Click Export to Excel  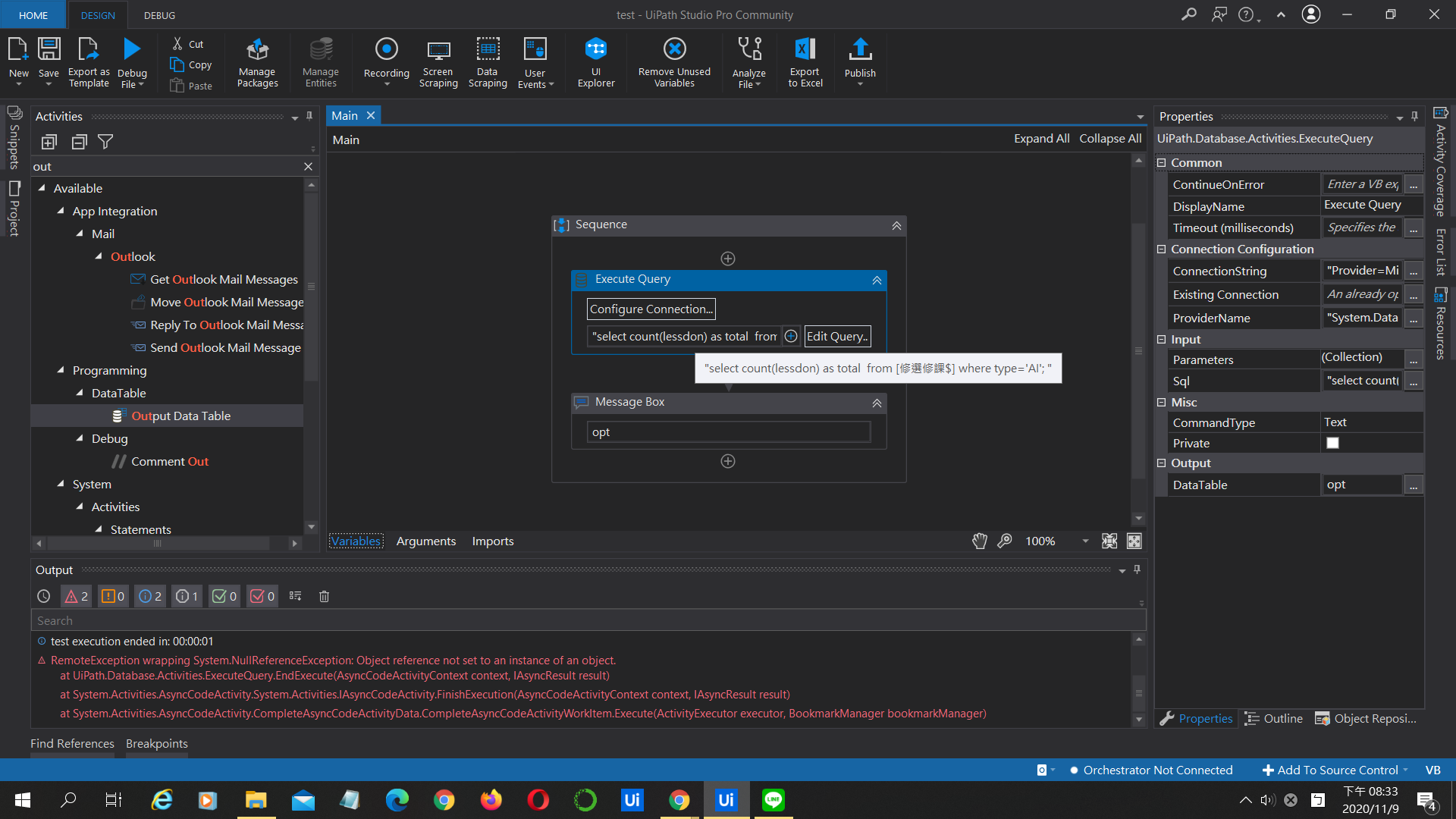coord(805,62)
